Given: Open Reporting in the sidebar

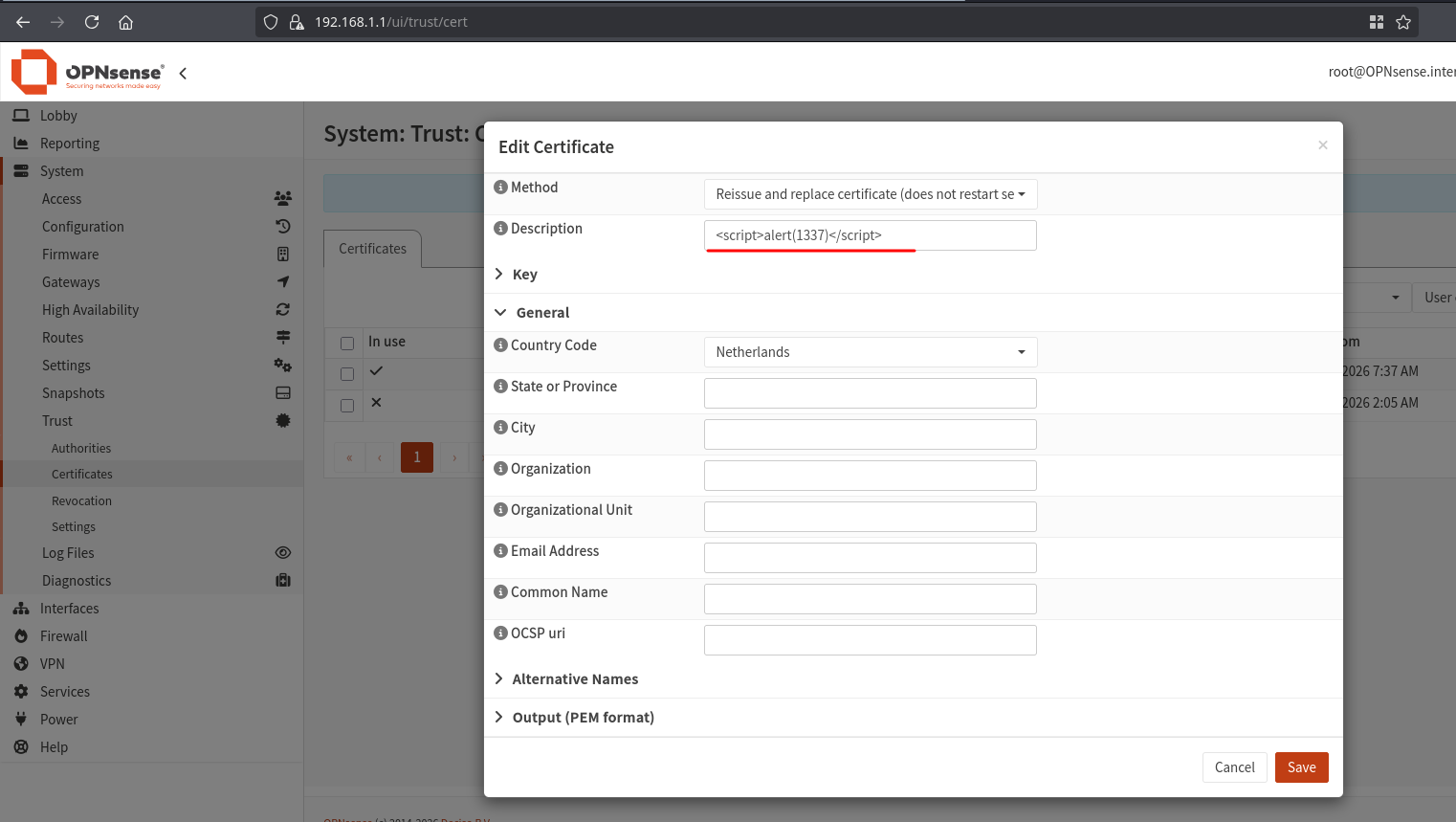Looking at the screenshot, I should [x=70, y=144].
